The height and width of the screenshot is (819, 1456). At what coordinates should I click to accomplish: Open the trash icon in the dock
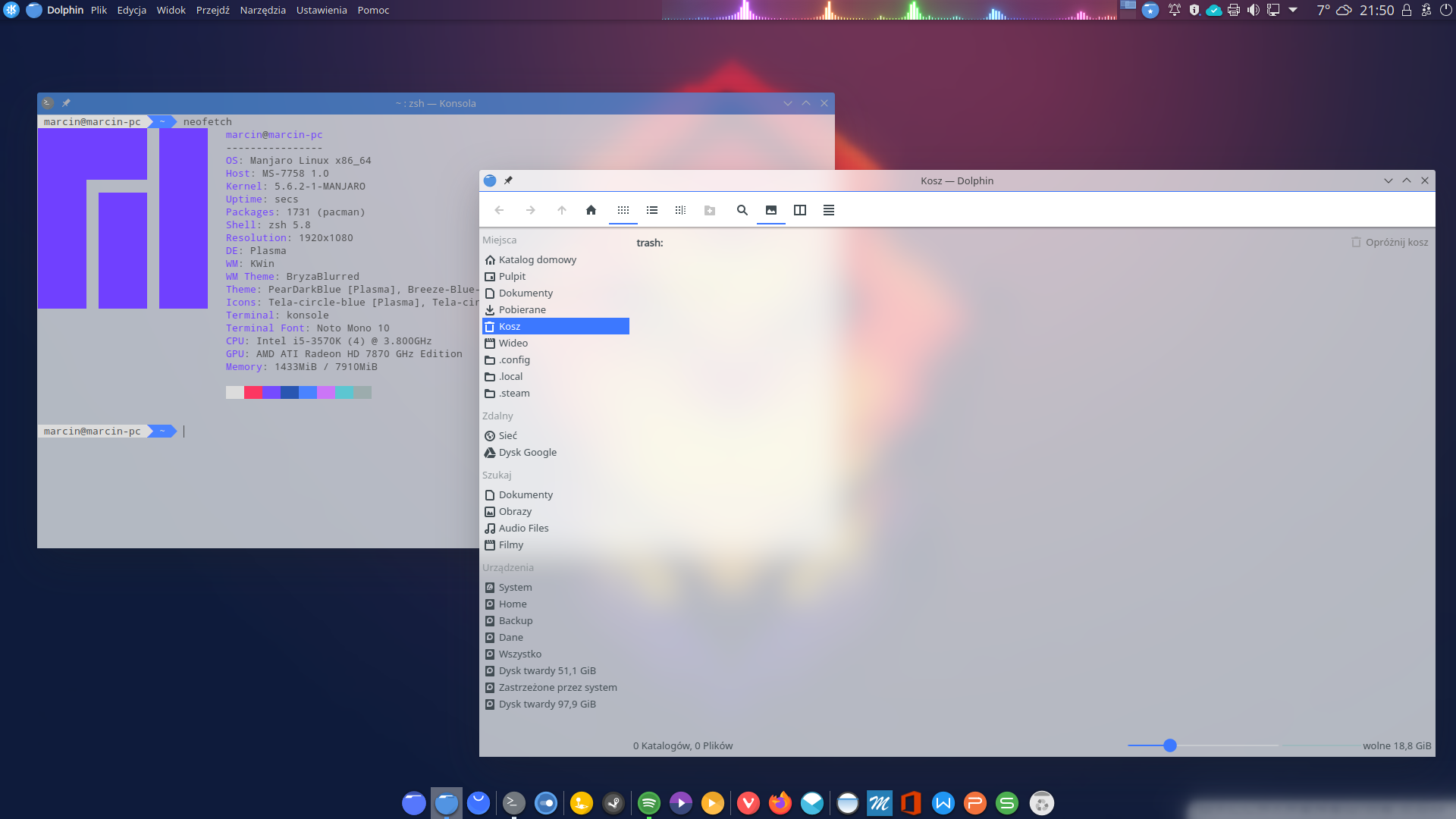[1042, 803]
